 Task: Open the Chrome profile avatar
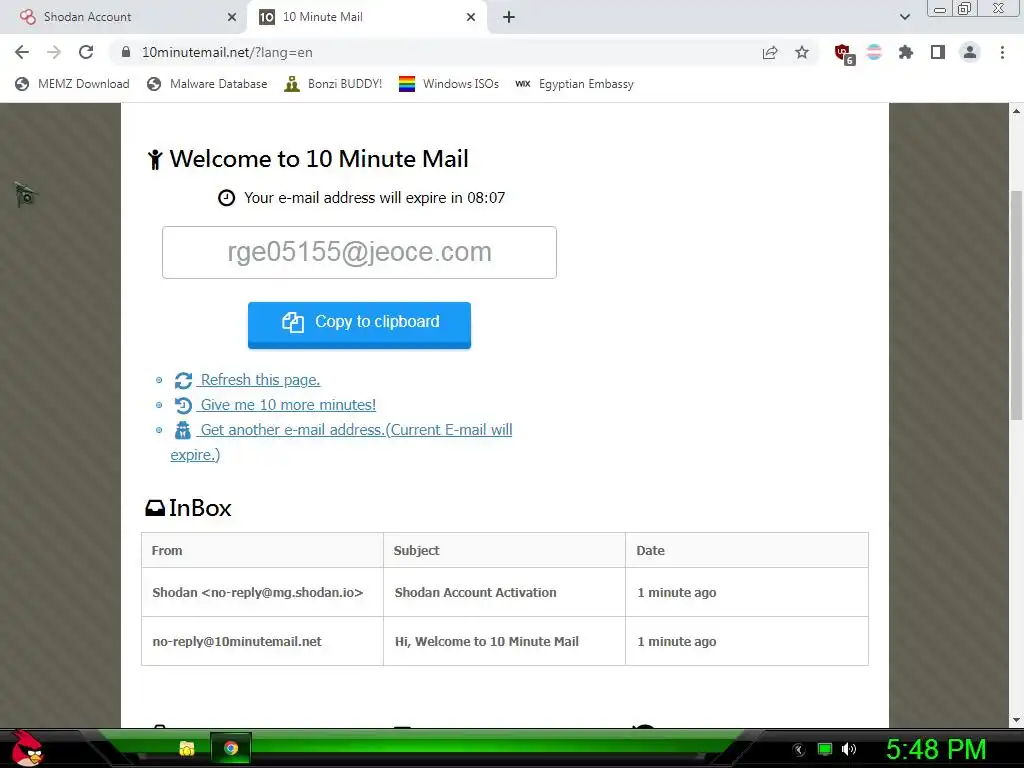point(970,52)
